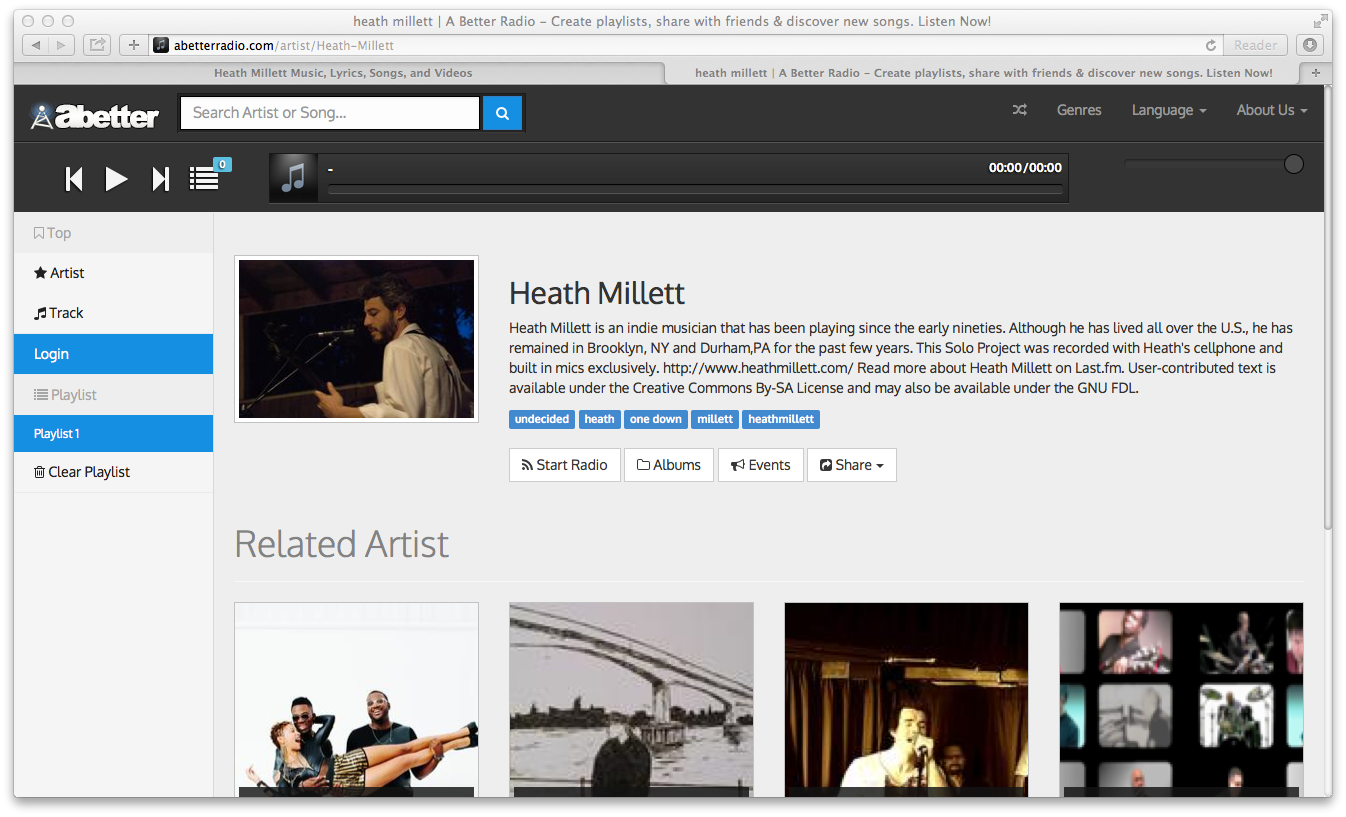Viewport: 1346px width, 817px height.
Task: Adjust the volume slider knob
Action: point(1293,164)
